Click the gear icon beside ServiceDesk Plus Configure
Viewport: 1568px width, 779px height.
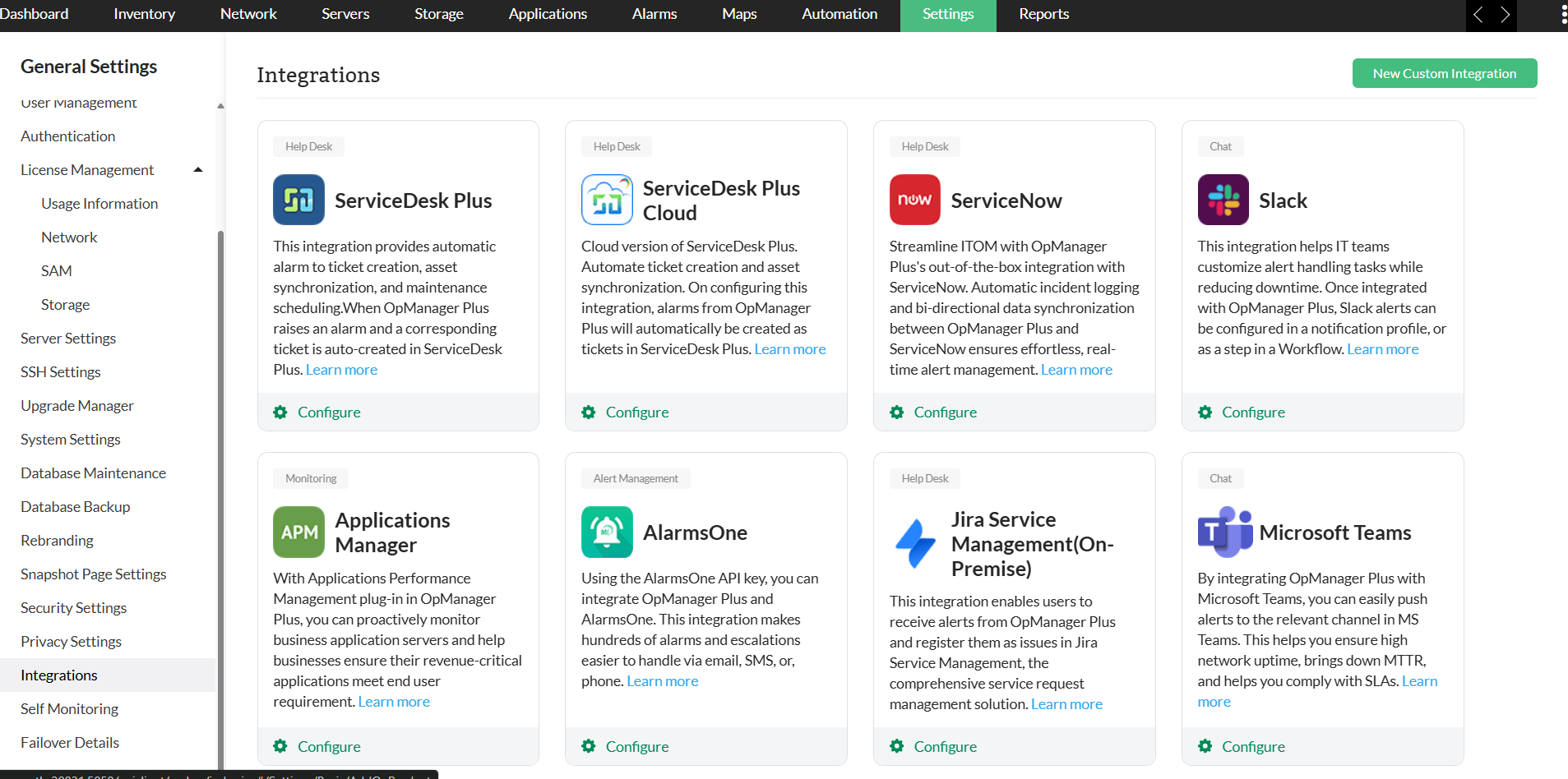[280, 412]
